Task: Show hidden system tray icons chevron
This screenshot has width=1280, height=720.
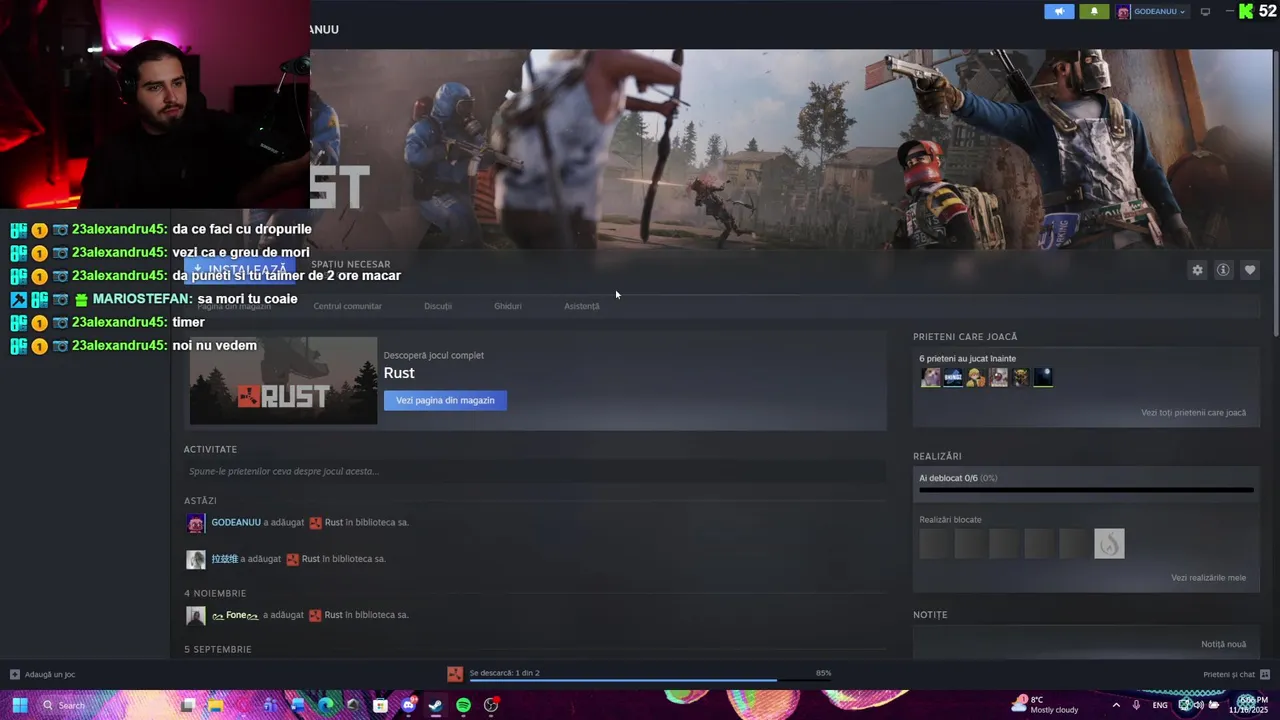Action: point(1116,705)
